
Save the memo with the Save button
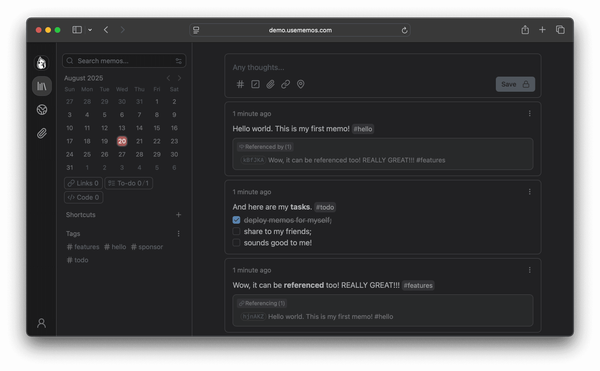(x=515, y=84)
